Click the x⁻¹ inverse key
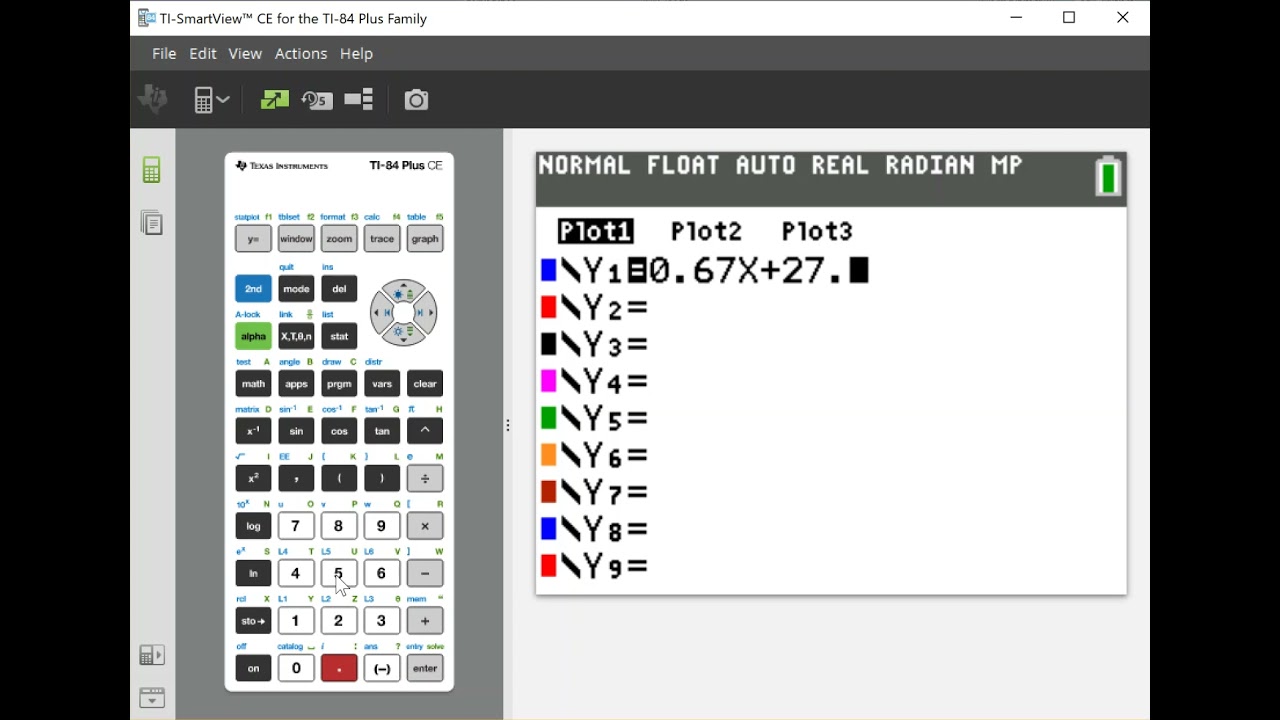1280x720 pixels. pos(253,431)
